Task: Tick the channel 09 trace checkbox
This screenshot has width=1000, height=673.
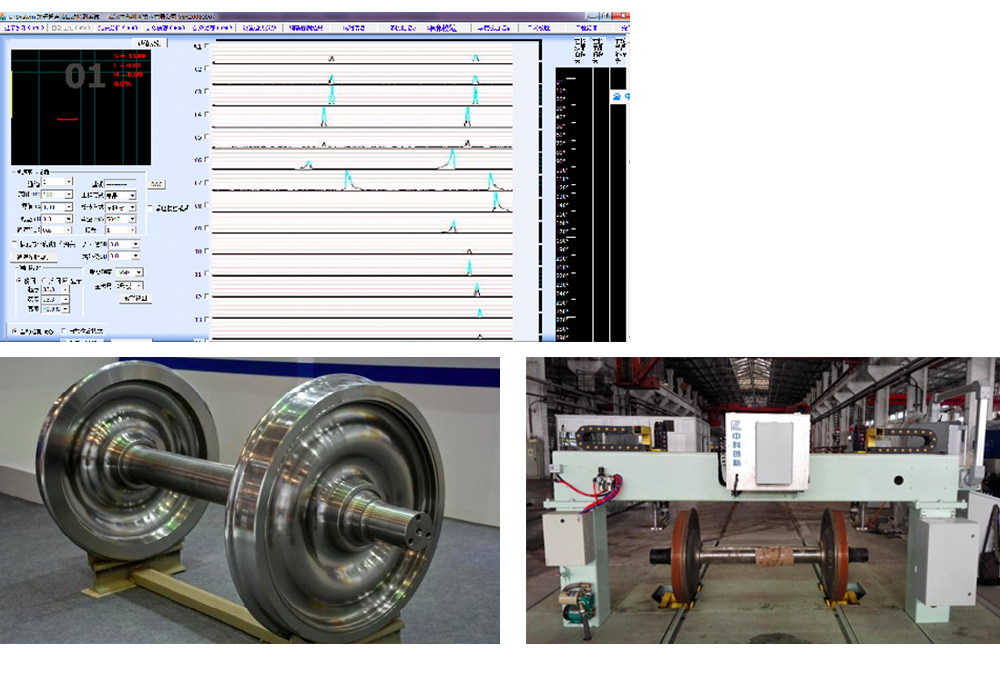Action: tap(206, 228)
